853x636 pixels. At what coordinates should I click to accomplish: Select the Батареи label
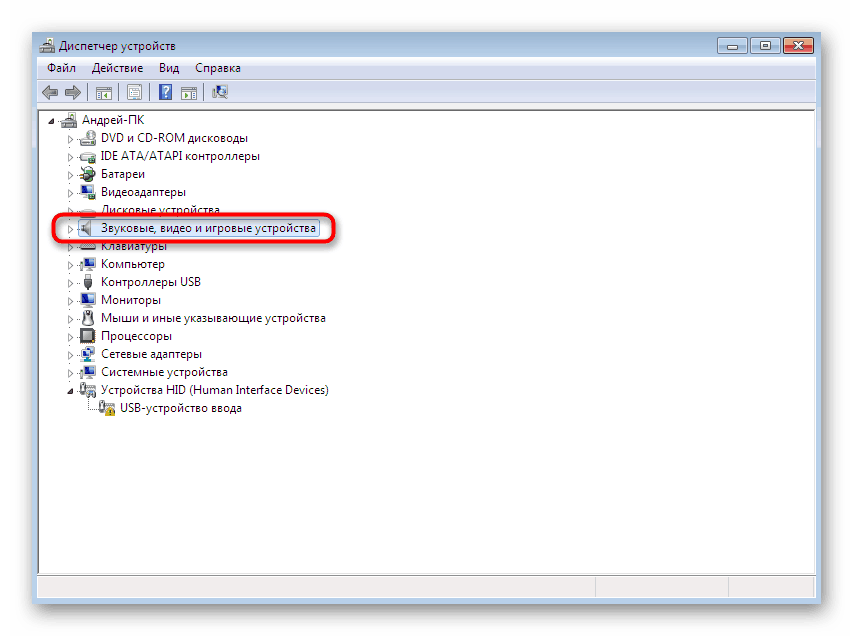(123, 174)
